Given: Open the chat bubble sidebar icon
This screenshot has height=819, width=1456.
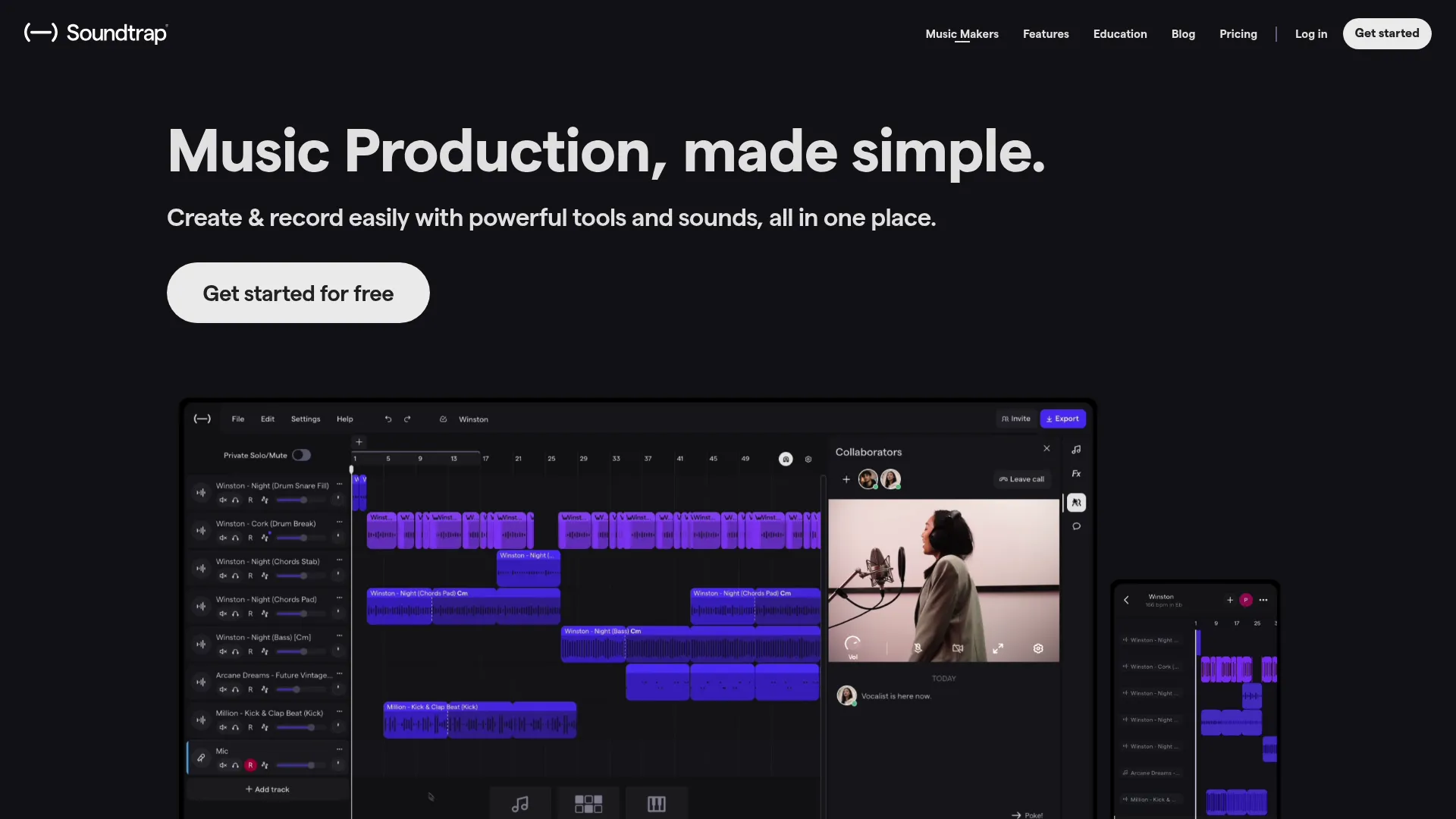Looking at the screenshot, I should (1076, 526).
